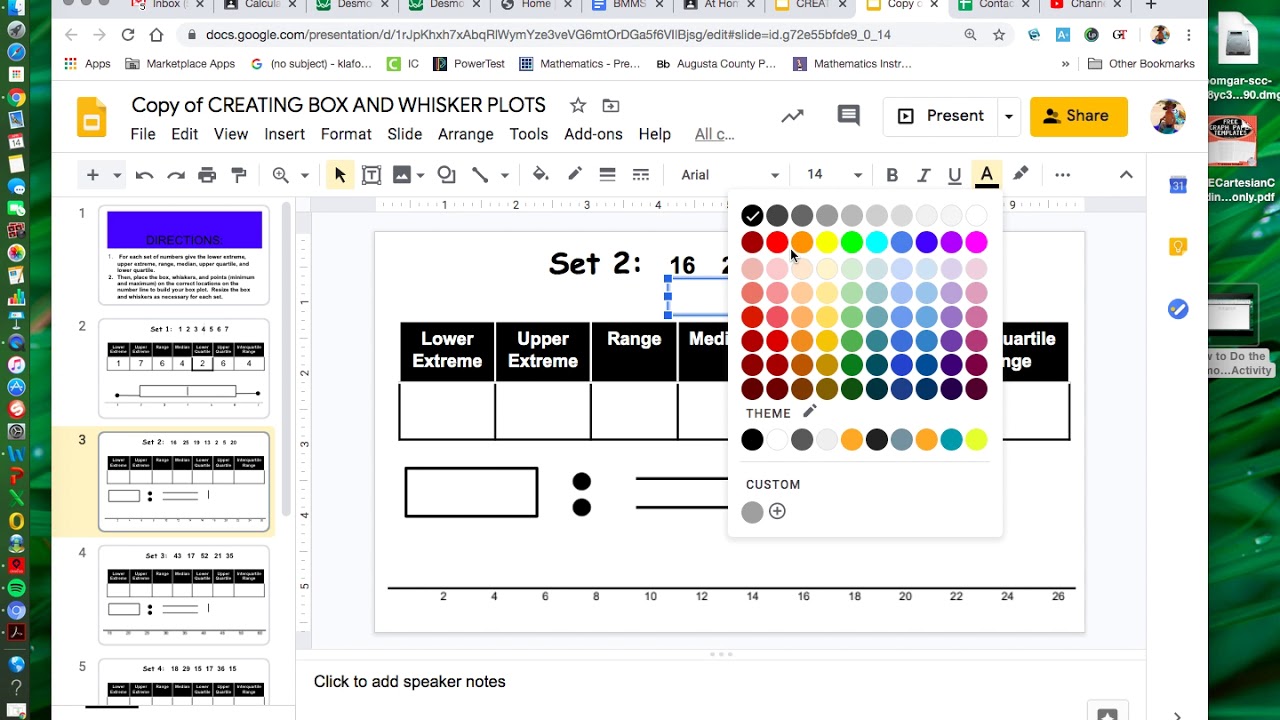Open the PowerTest bookmark
This screenshot has height=720, width=1280.
click(x=469, y=64)
